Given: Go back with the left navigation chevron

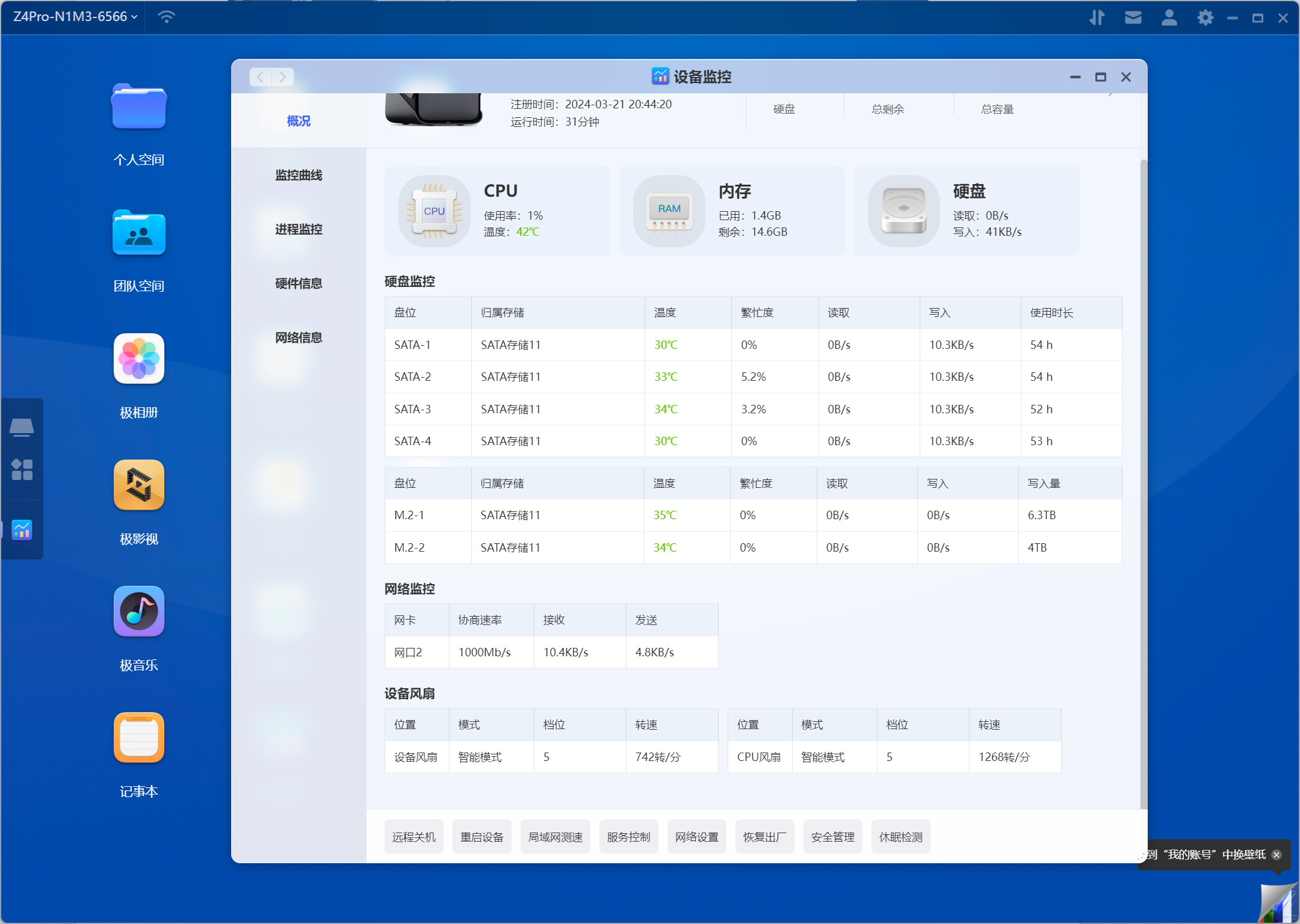Looking at the screenshot, I should tap(260, 77).
